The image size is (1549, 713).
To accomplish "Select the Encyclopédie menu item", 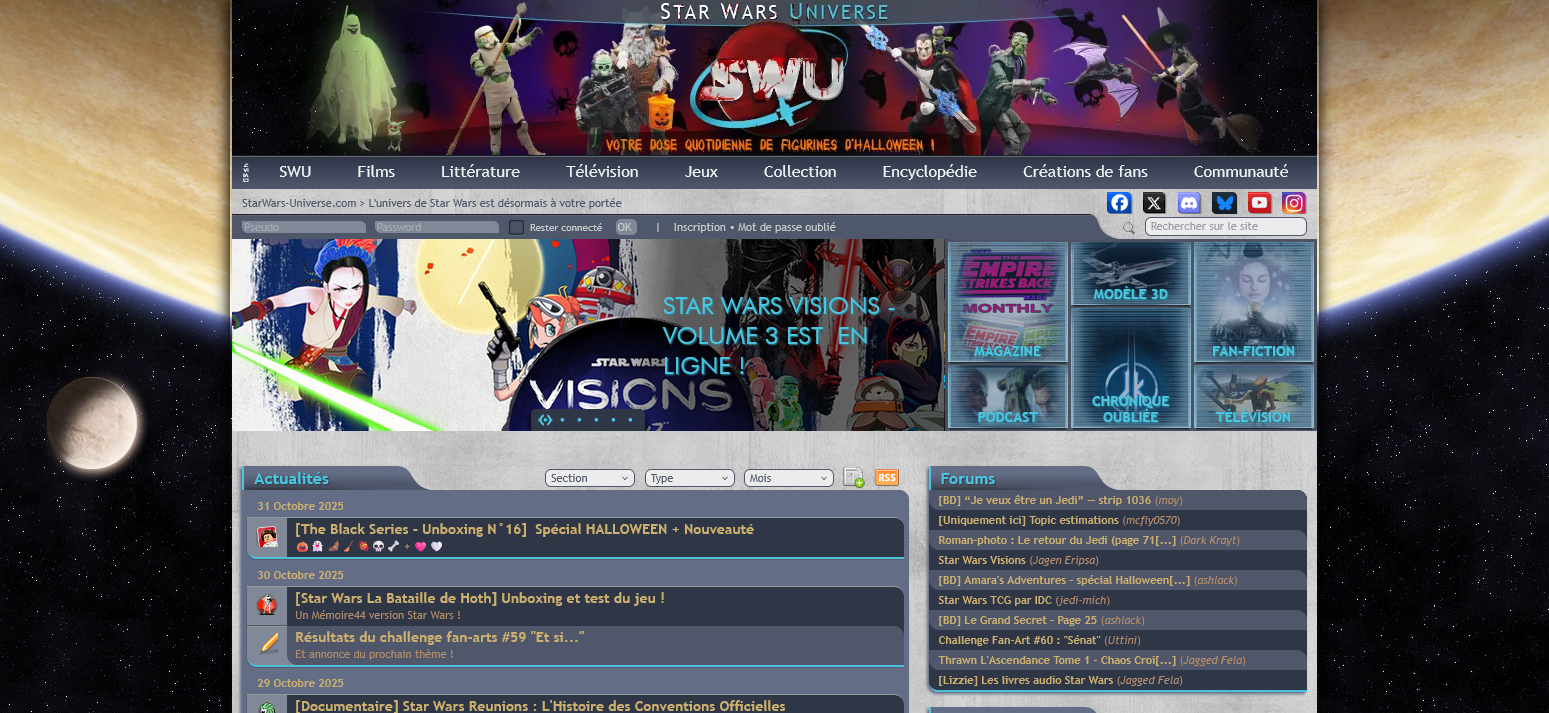I will coord(929,171).
